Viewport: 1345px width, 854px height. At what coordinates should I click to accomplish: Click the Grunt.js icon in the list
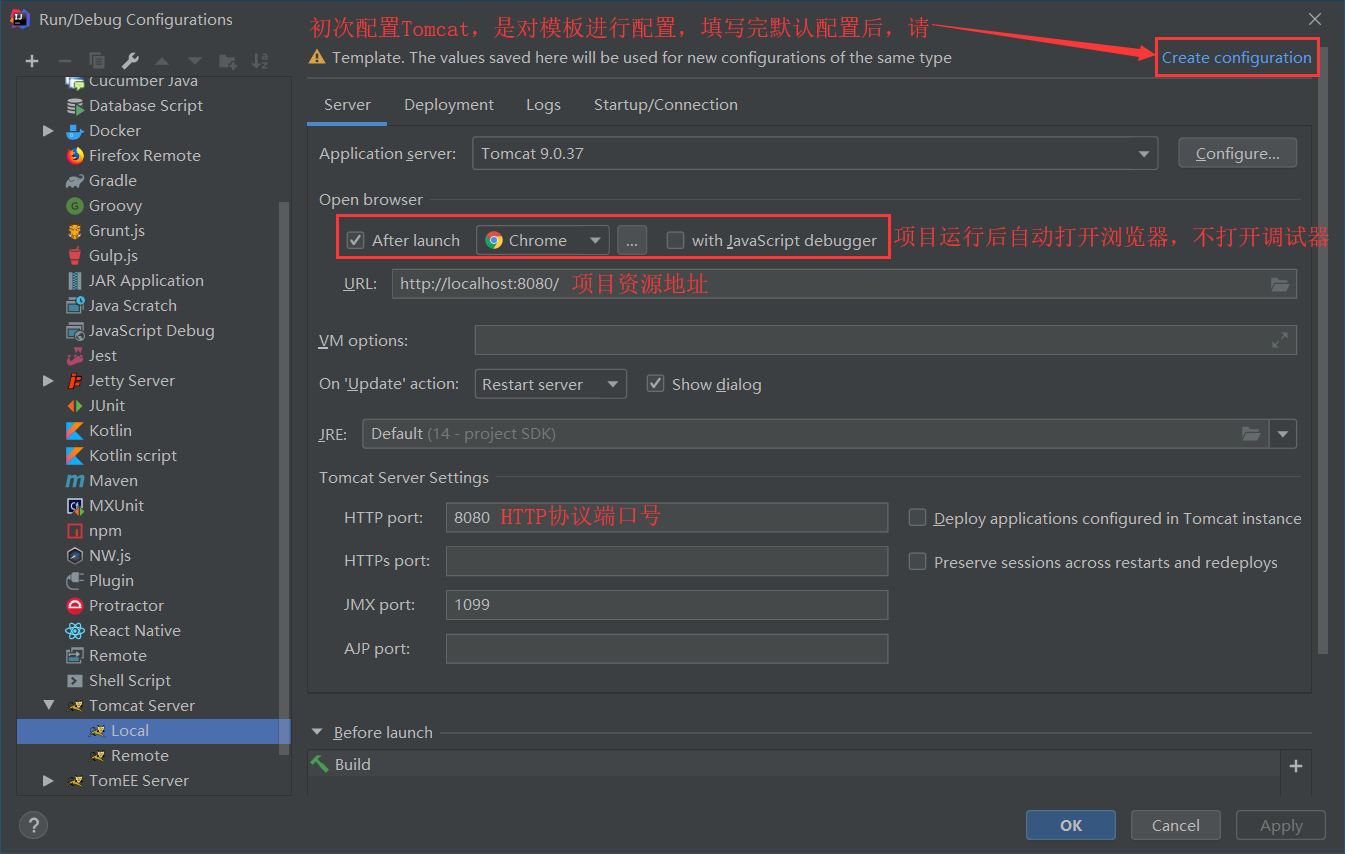click(75, 231)
